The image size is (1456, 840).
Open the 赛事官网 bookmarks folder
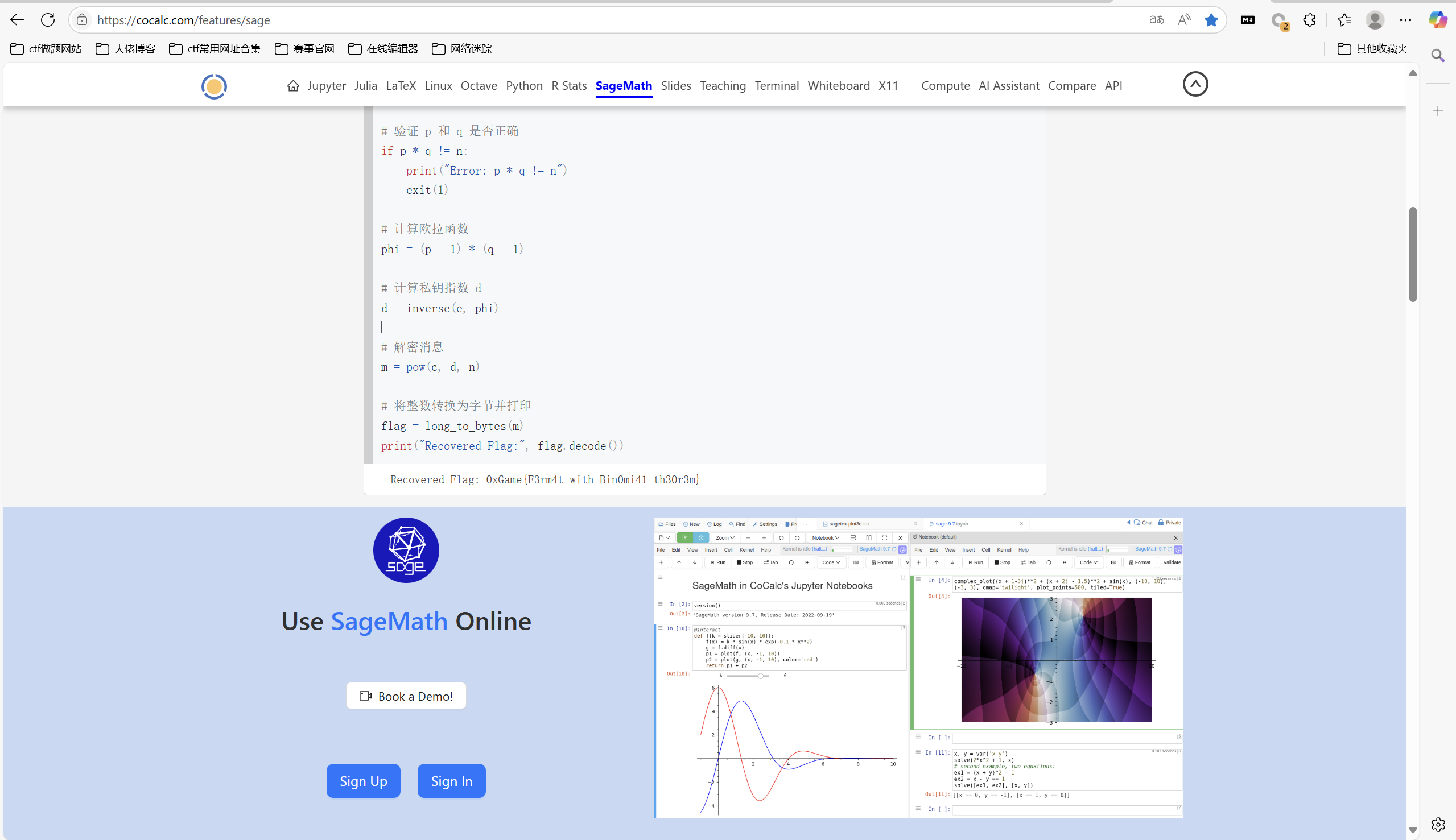tap(305, 48)
